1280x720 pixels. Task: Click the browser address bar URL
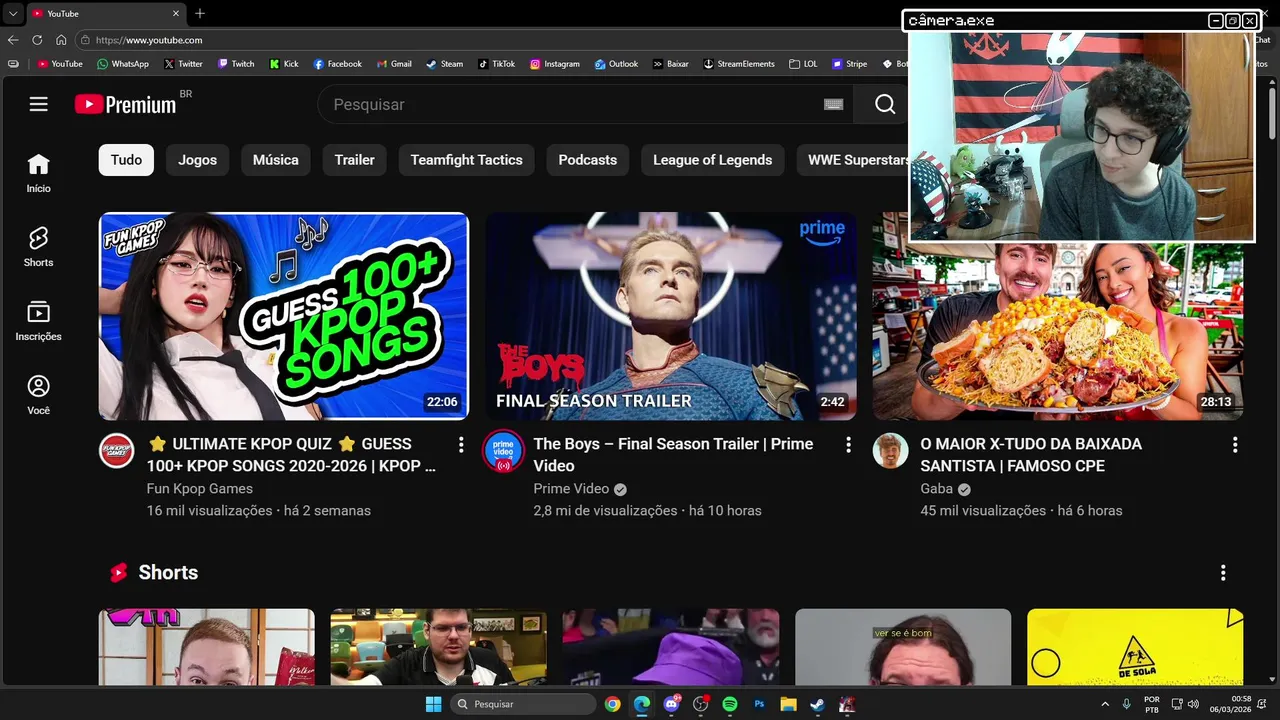[149, 40]
